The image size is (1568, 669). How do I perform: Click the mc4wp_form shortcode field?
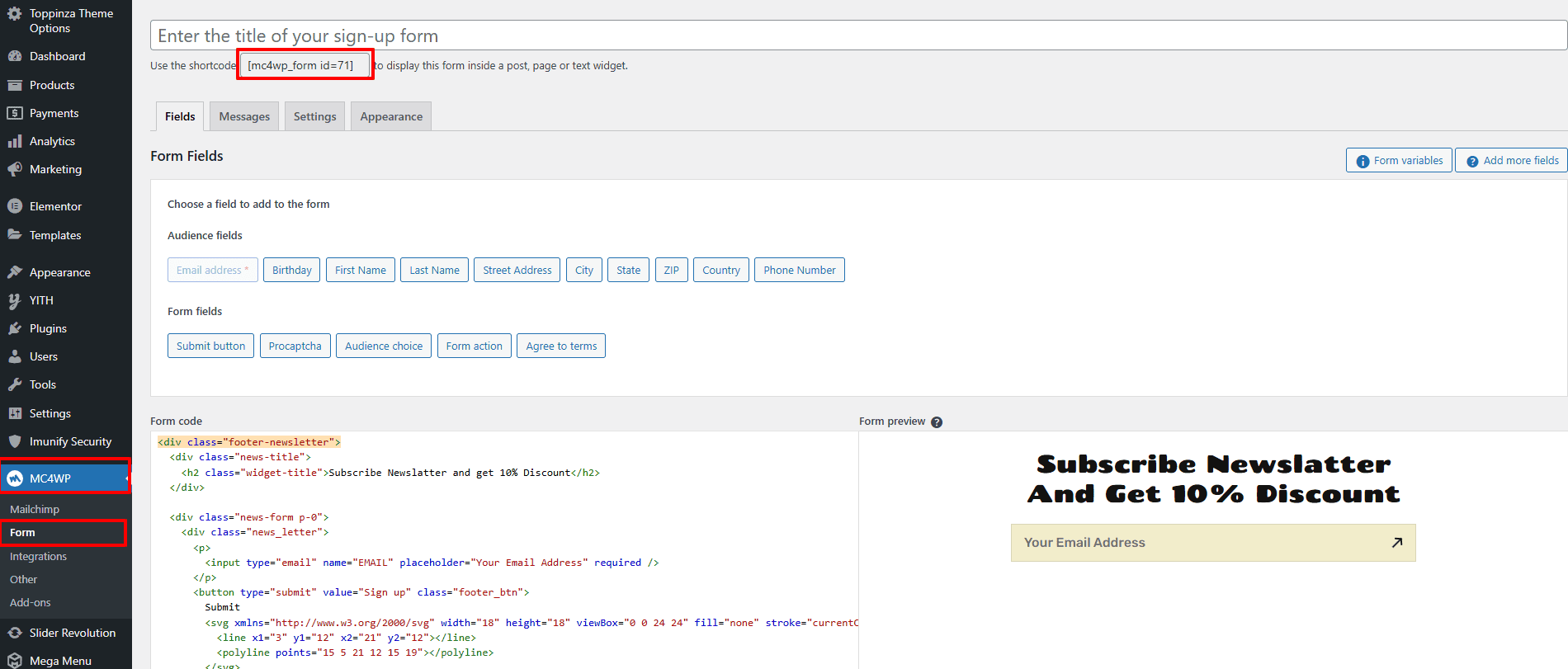[305, 65]
